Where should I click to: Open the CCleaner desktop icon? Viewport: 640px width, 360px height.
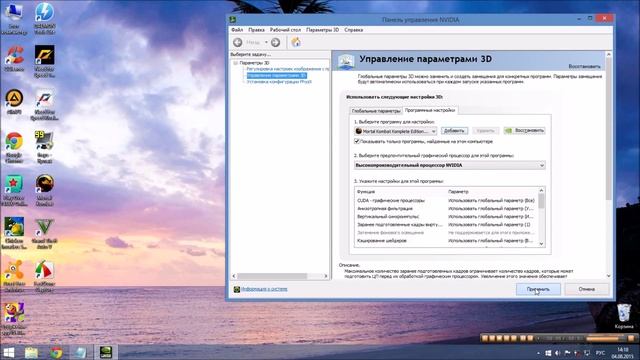14,58
